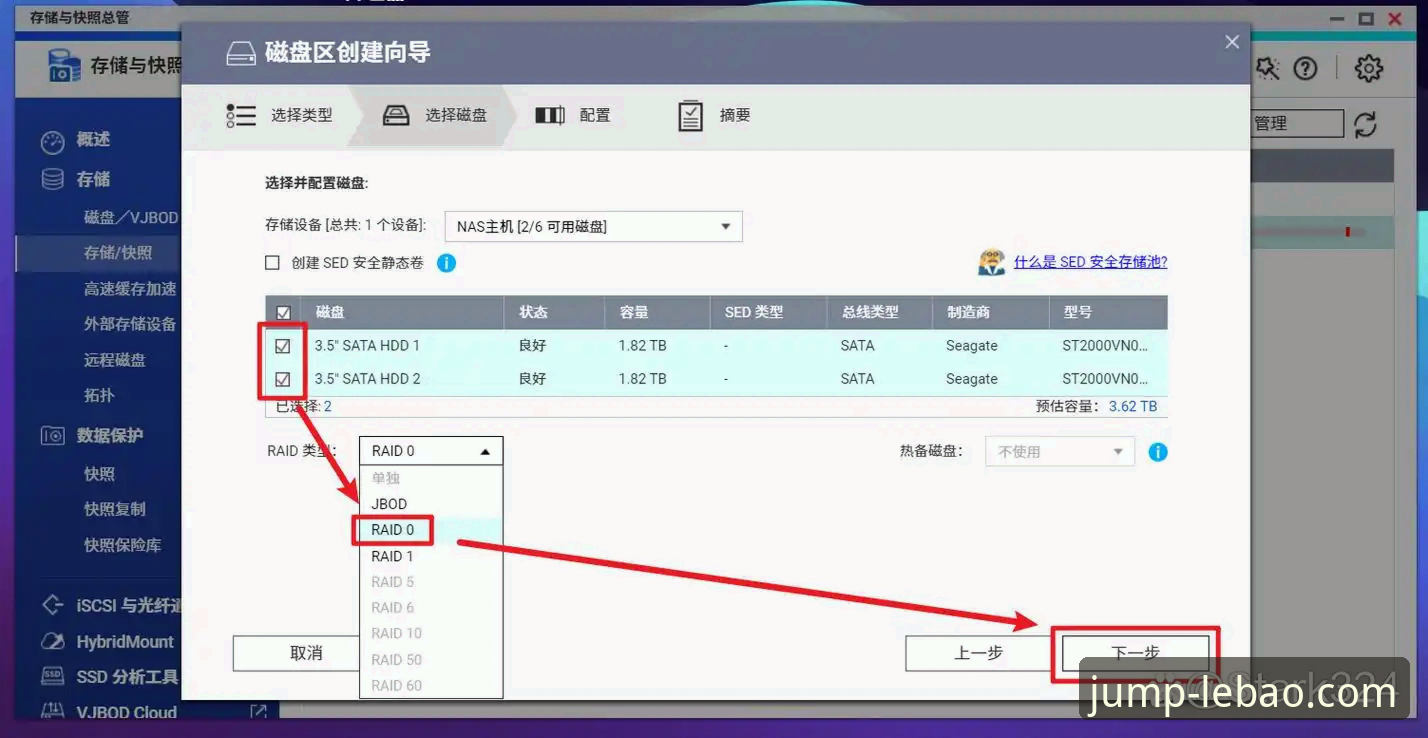The width and height of the screenshot is (1428, 738).
Task: Click info icon beside SED 安全静态卷
Action: click(x=446, y=263)
